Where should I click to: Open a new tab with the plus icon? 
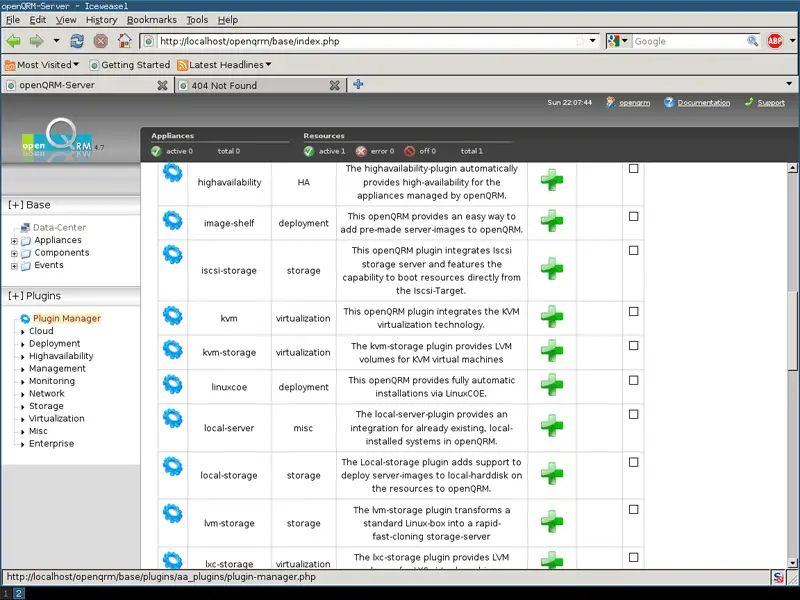coord(358,84)
